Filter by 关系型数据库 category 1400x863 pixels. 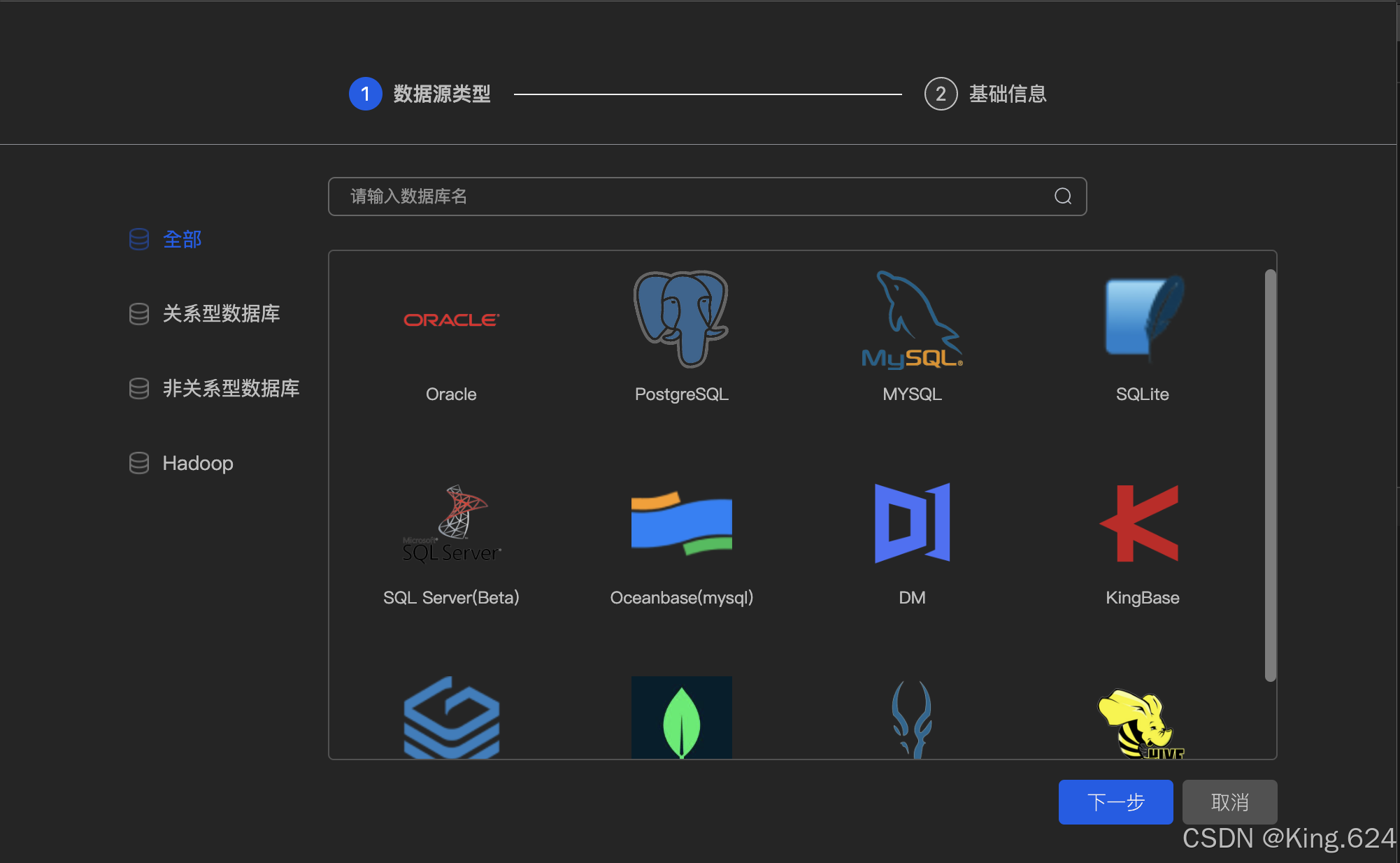click(x=220, y=313)
